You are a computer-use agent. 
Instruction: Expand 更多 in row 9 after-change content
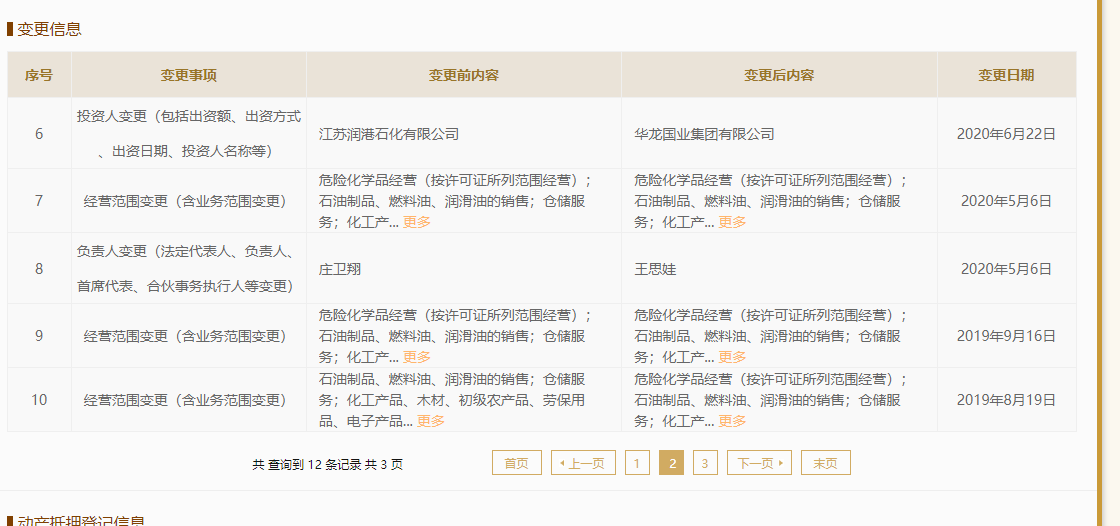(x=732, y=357)
